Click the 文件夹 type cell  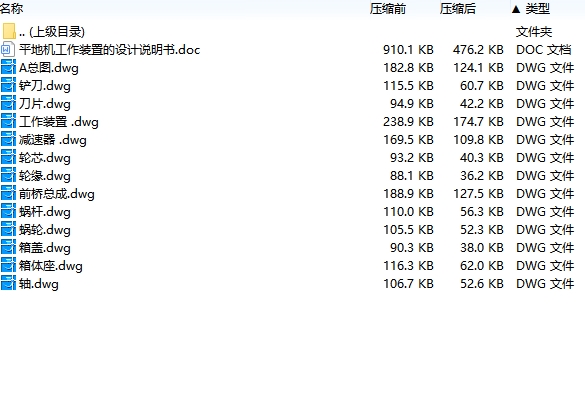534,32
